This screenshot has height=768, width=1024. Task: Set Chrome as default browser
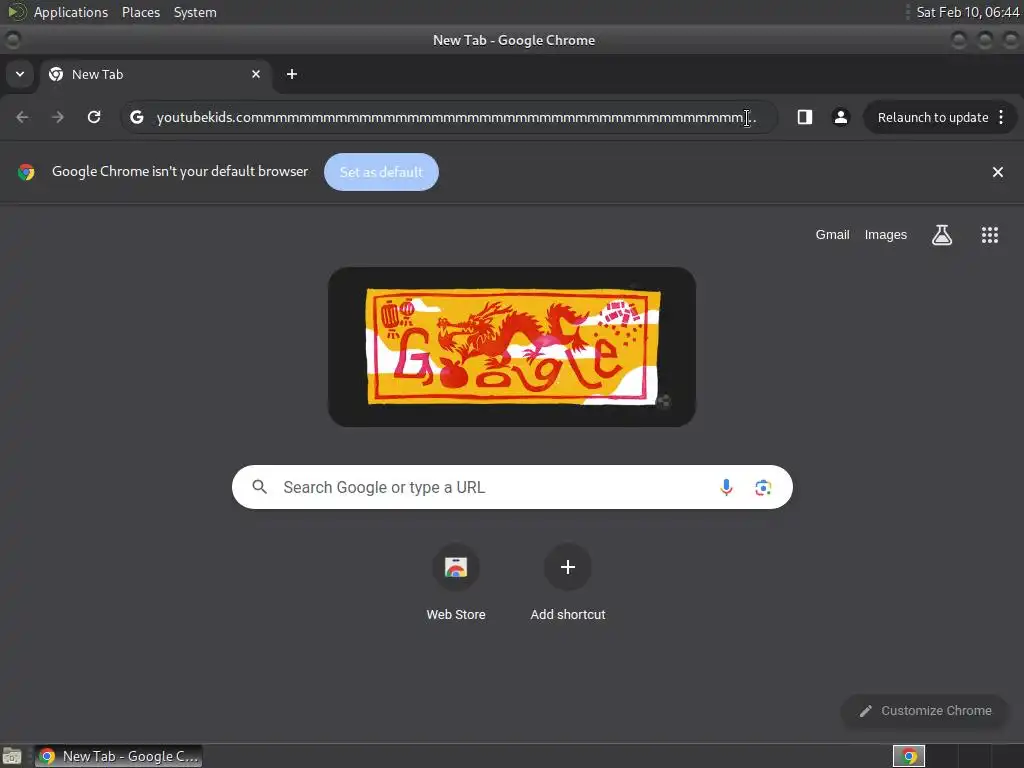(381, 172)
